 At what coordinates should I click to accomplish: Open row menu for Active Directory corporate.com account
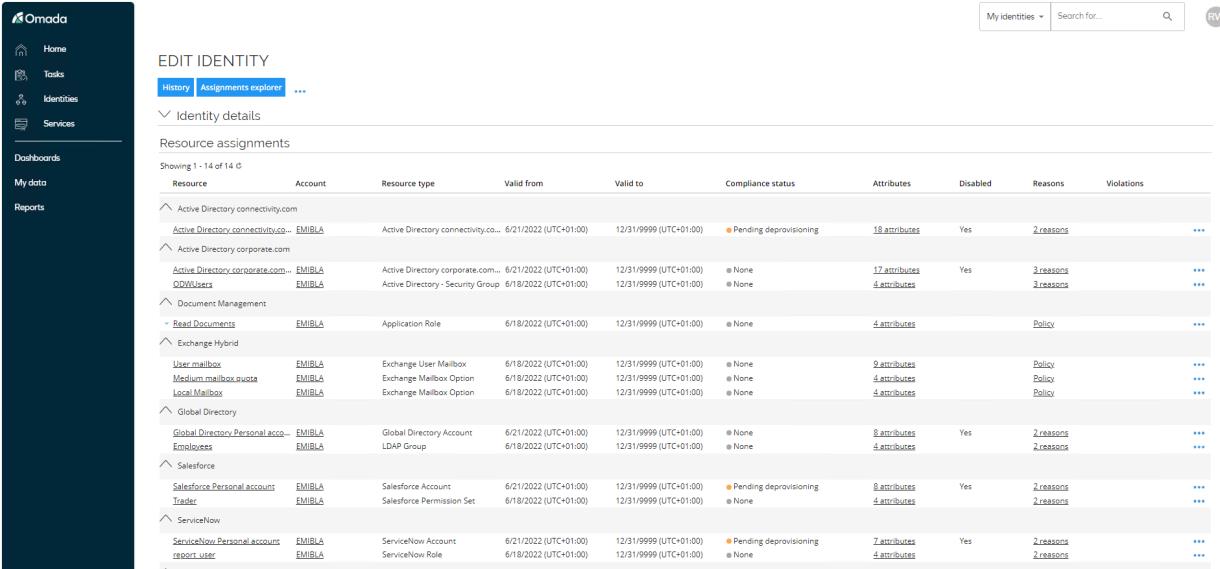[1199, 270]
